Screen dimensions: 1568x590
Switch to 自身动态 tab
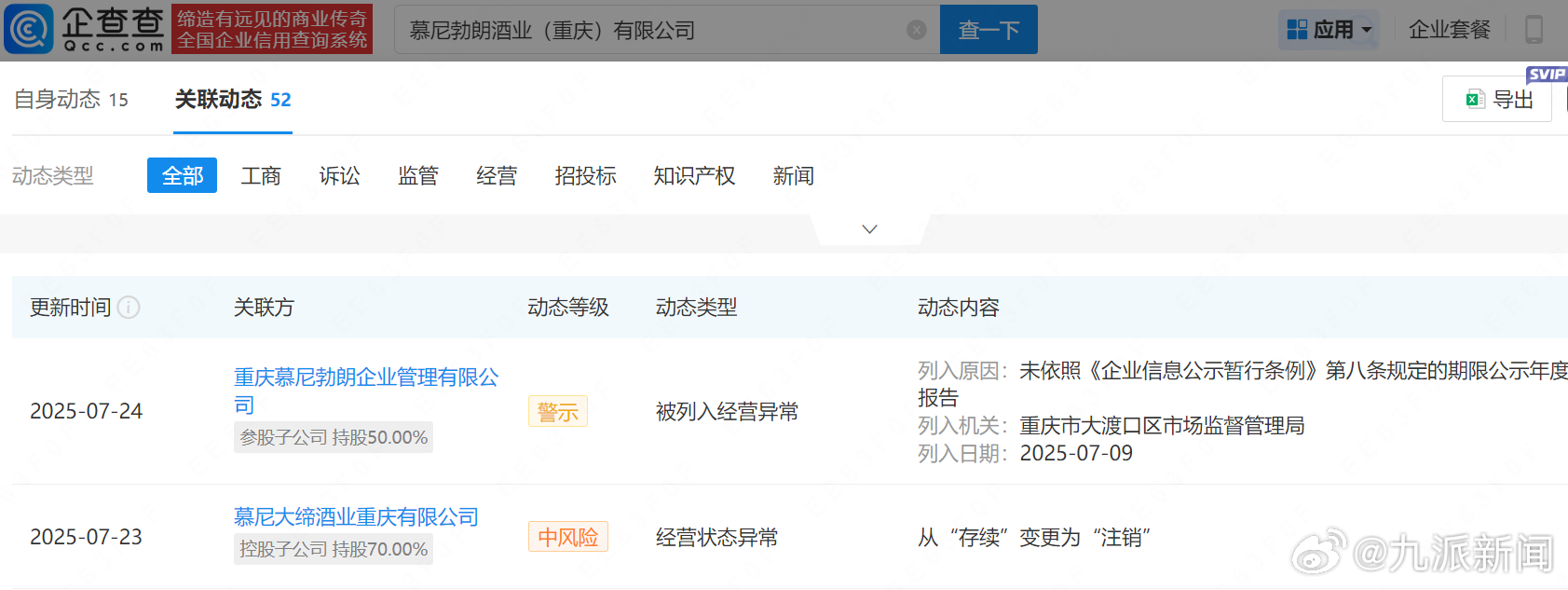[x=71, y=99]
